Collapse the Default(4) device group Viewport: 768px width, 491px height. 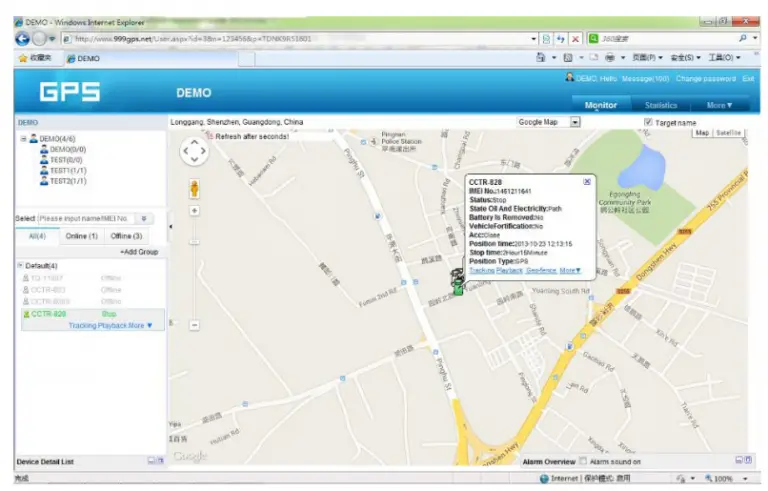coord(20,265)
